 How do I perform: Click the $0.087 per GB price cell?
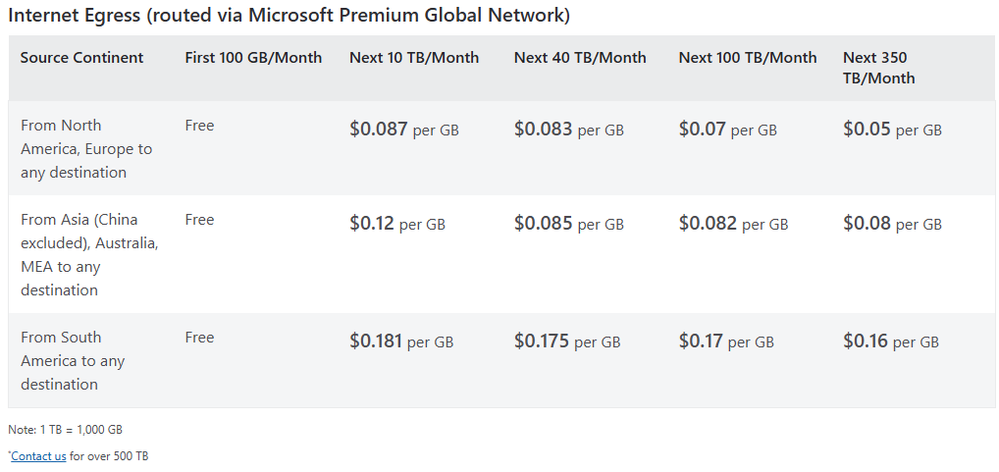coord(404,129)
